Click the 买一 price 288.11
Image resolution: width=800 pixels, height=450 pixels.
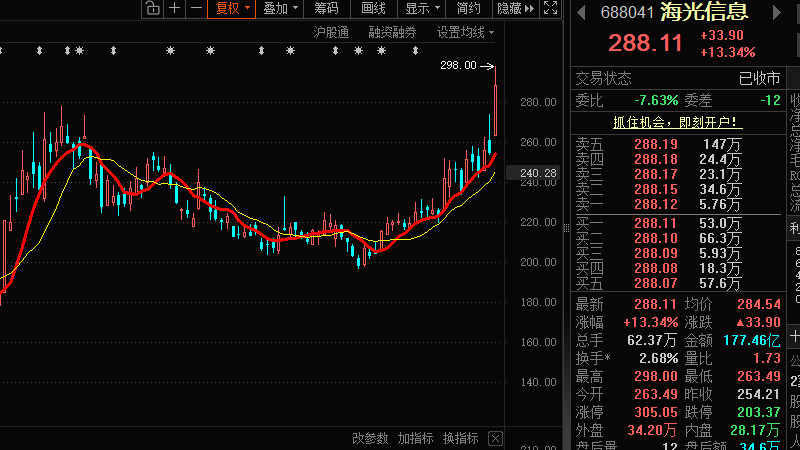pyautogui.click(x=656, y=223)
